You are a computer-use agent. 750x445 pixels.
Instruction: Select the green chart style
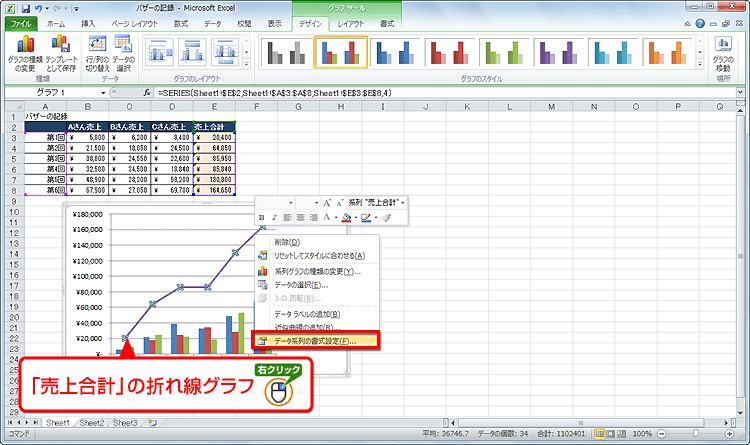[x=504, y=52]
